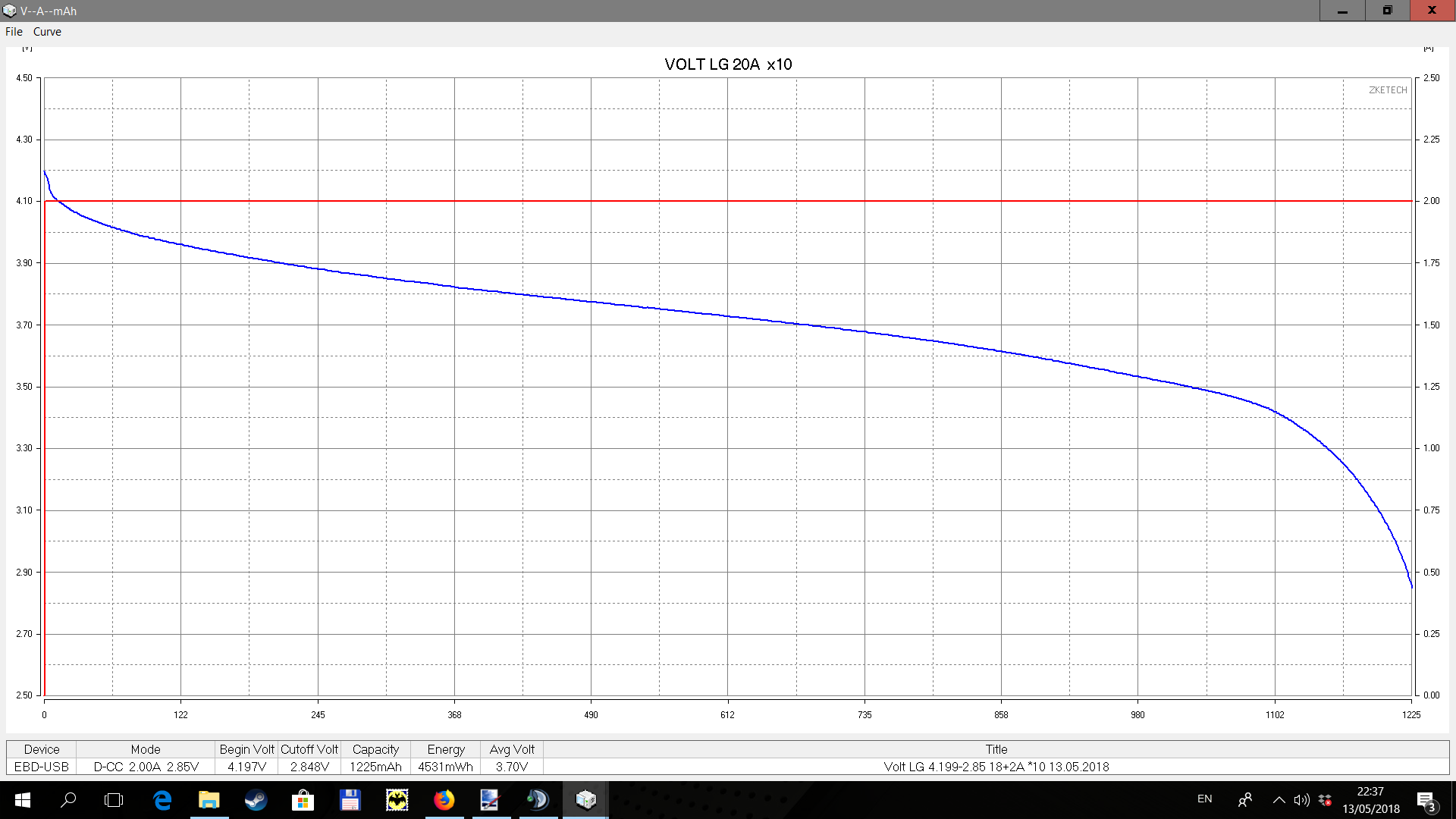Image resolution: width=1456 pixels, height=819 pixels.
Task: Open TeamSpeak taskbar icon
Action: 538,800
